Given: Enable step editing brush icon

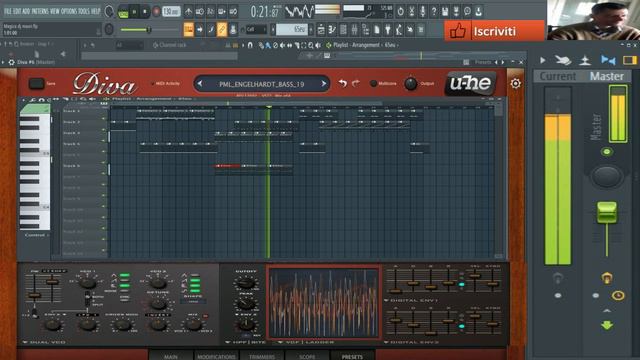Looking at the screenshot, I should pyautogui.click(x=211, y=29).
